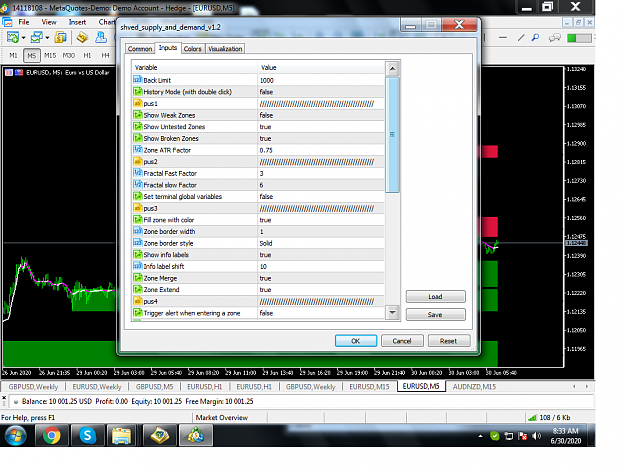Viewport: 625px width, 469px height.
Task: Click the Save button
Action: 435,314
